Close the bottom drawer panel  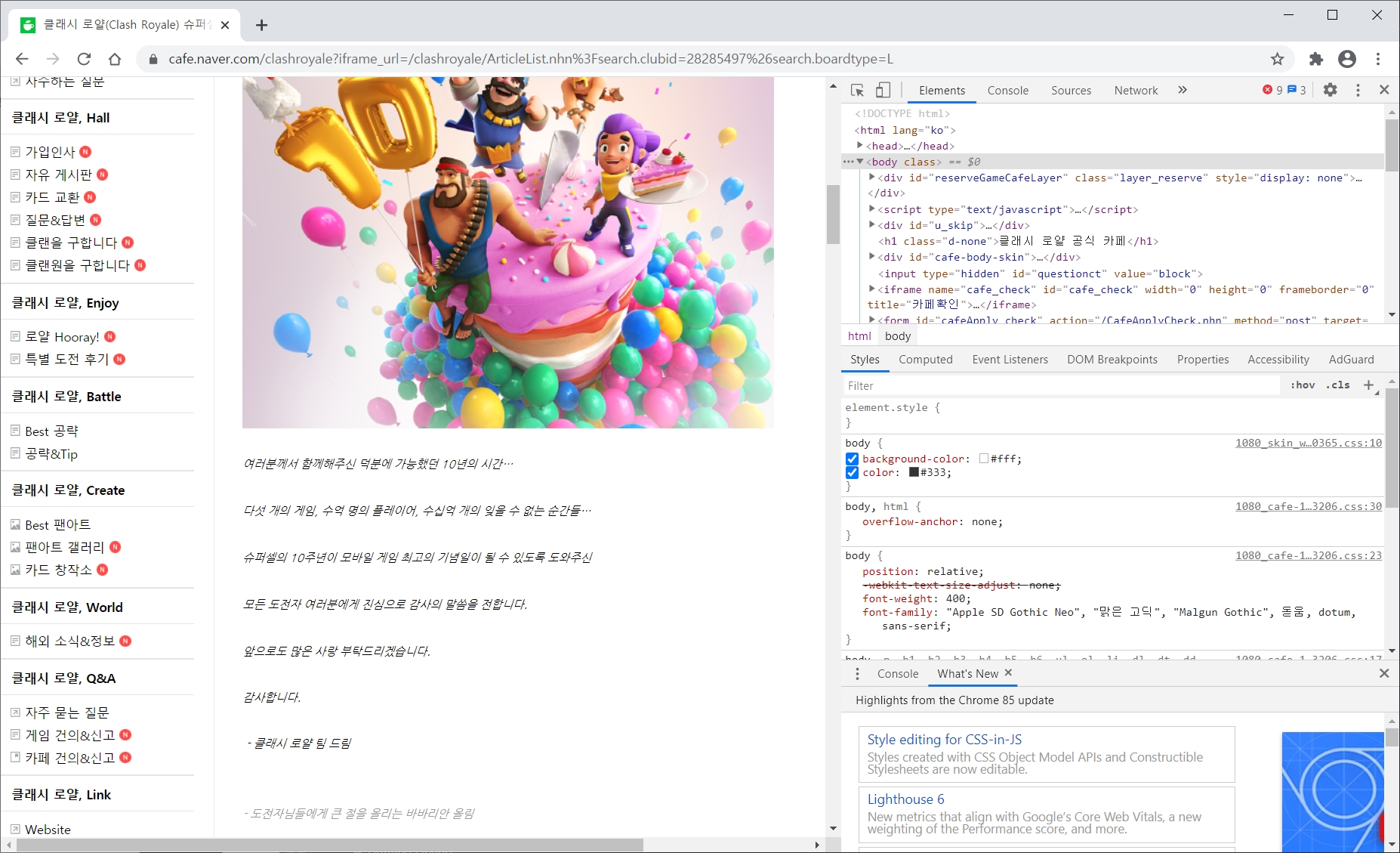pyautogui.click(x=1384, y=673)
